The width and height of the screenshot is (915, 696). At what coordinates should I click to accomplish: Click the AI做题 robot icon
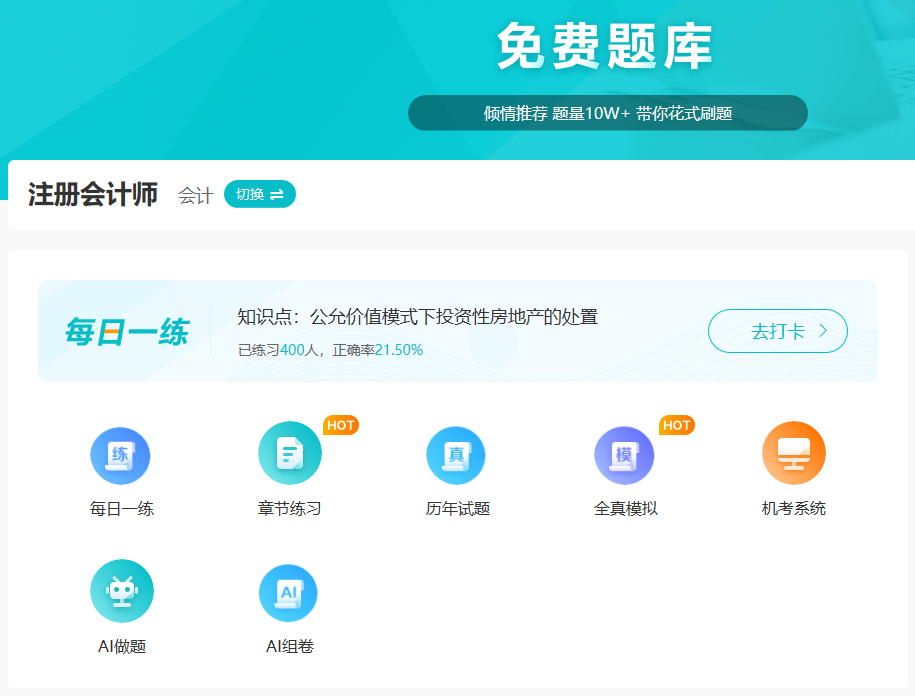point(121,590)
